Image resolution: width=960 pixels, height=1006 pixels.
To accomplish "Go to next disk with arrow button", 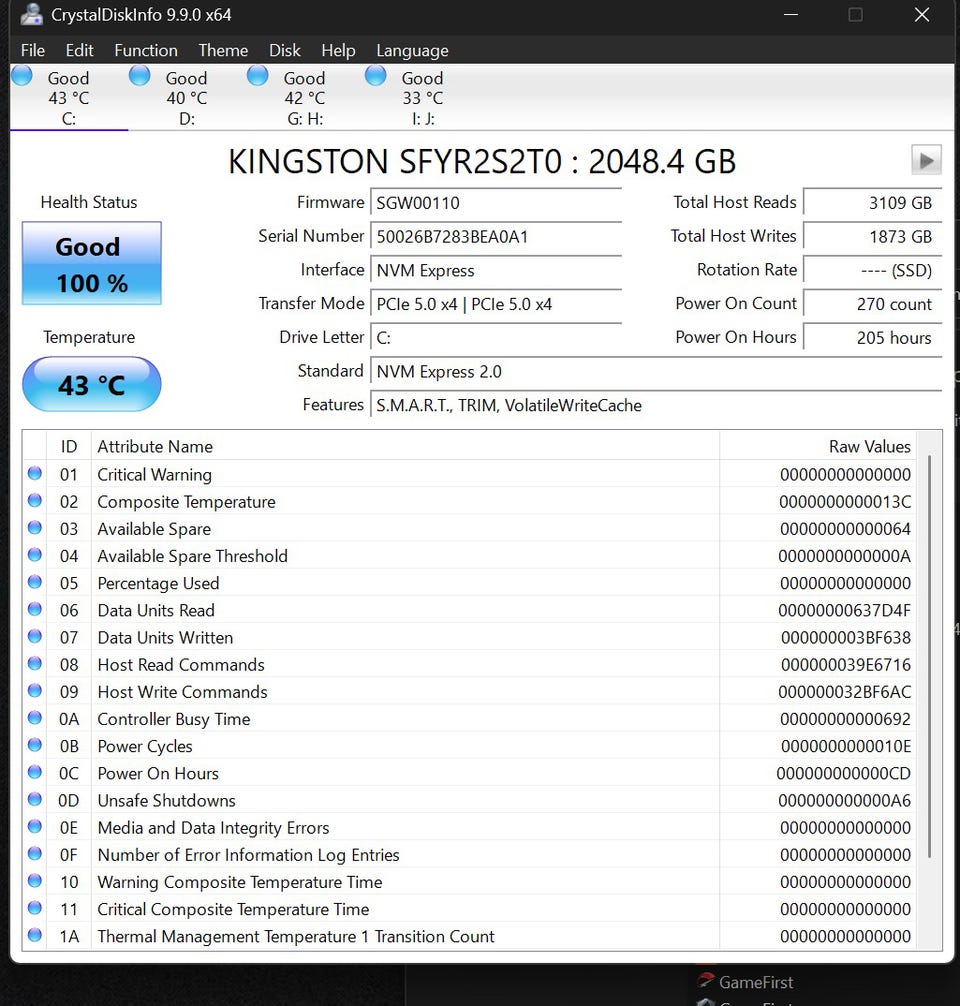I will (926, 160).
